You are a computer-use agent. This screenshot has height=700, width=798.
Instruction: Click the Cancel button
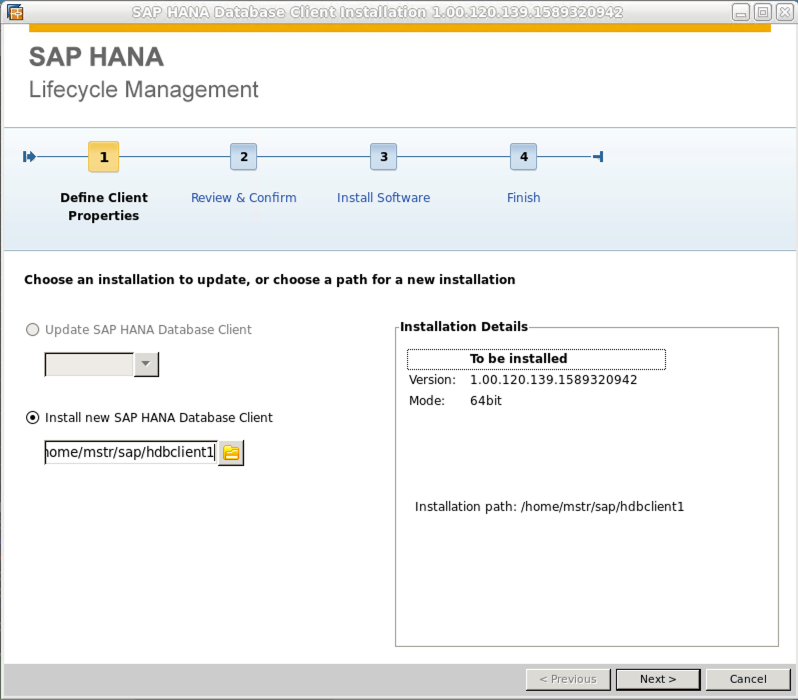[x=748, y=679]
